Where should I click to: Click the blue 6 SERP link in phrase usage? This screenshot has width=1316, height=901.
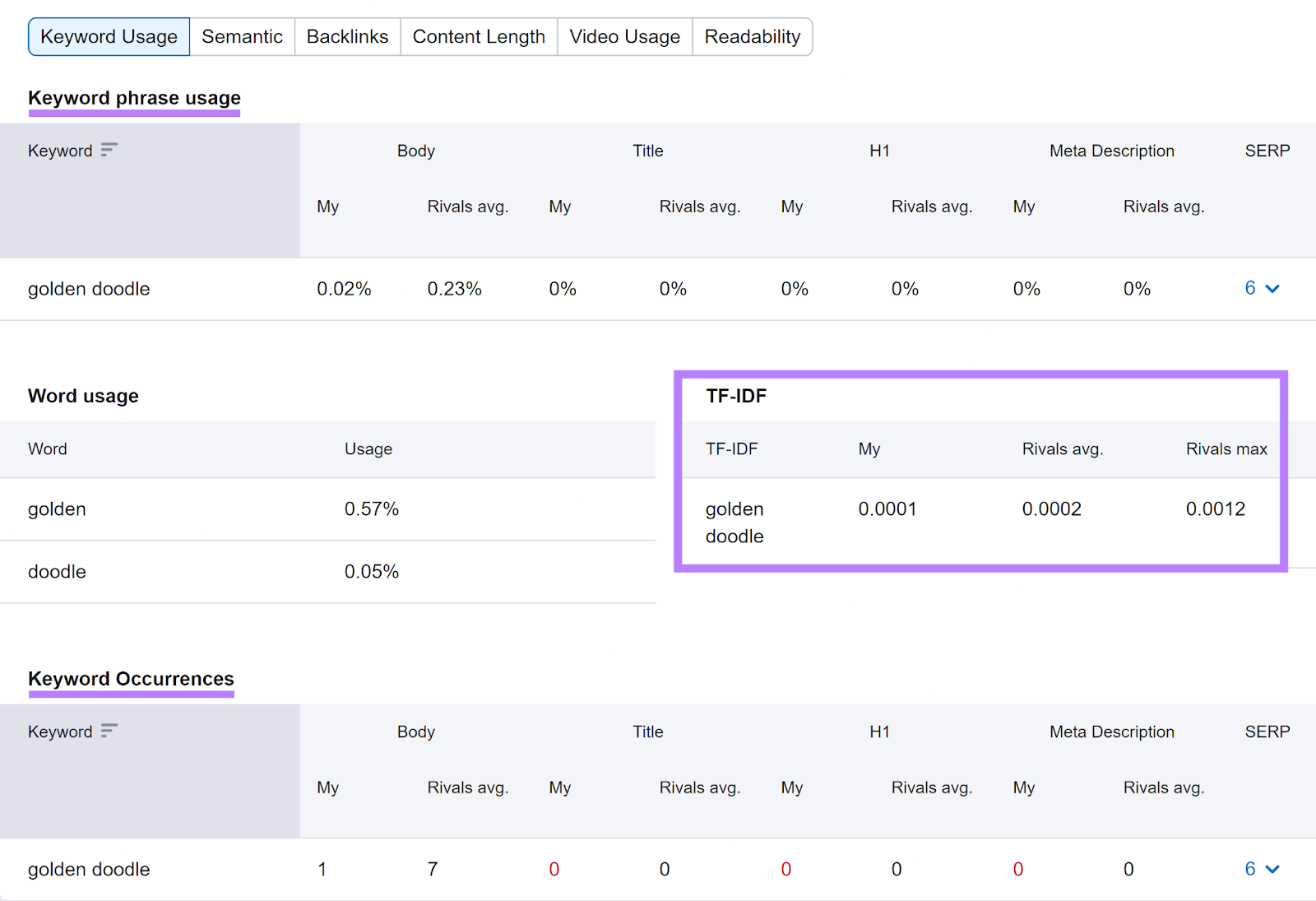point(1249,289)
